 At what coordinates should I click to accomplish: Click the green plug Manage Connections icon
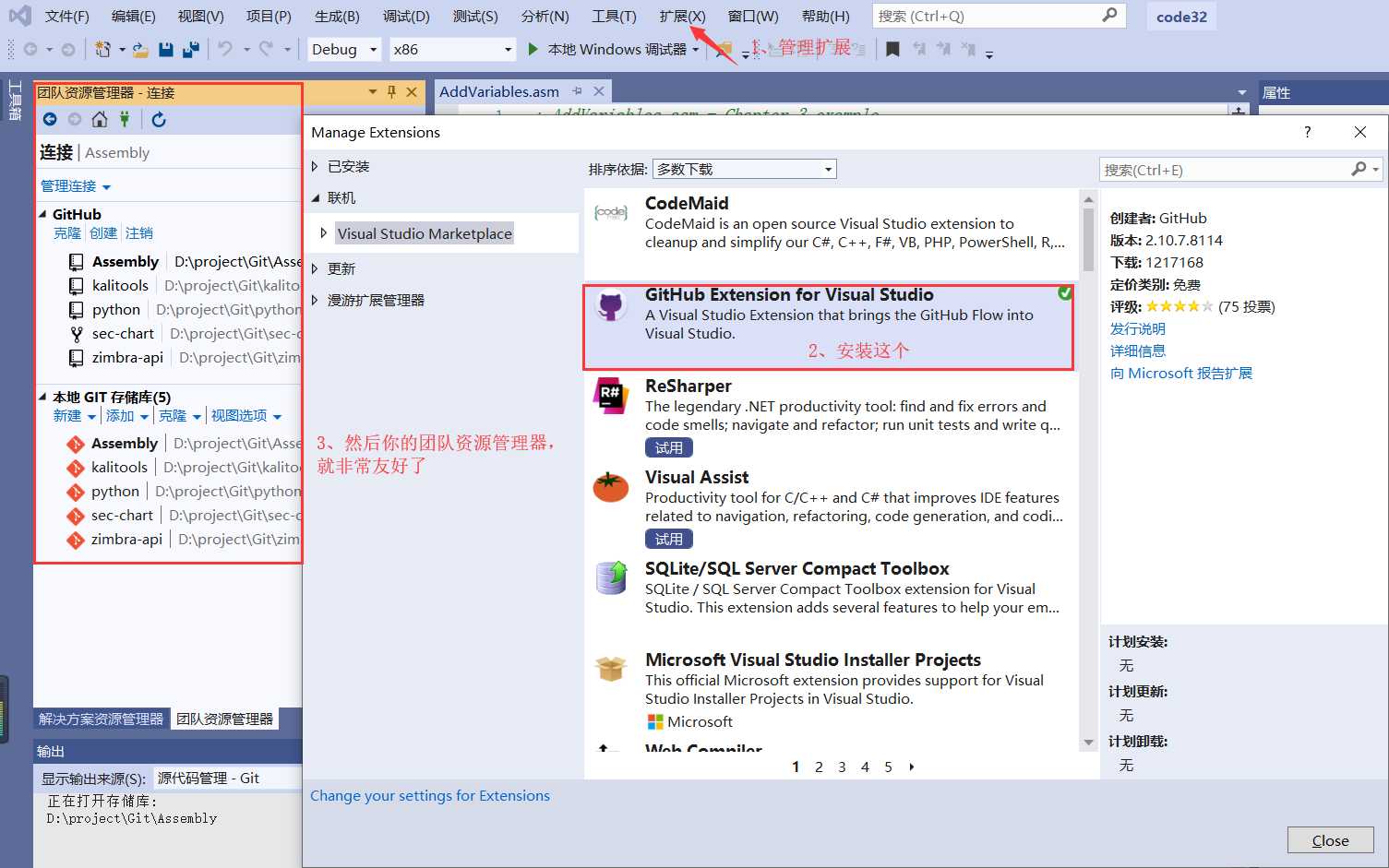point(125,119)
